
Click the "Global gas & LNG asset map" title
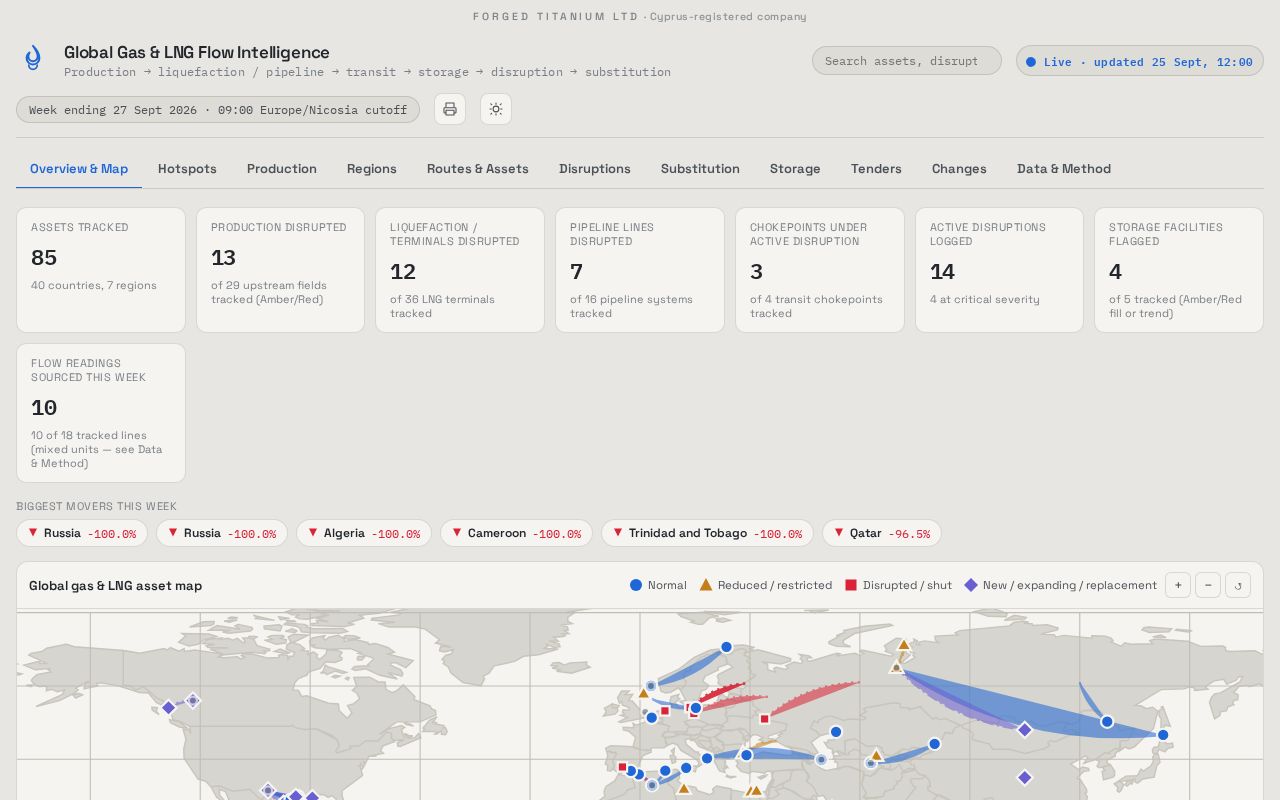pos(115,586)
